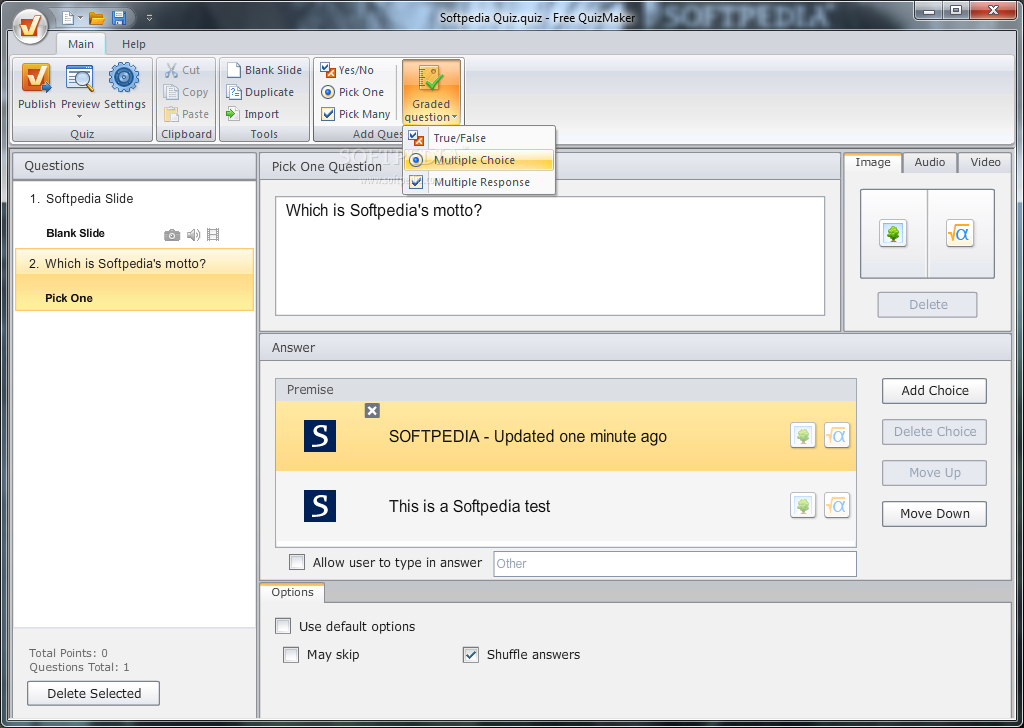Add equation to Softpedia test answer
1024x728 pixels.
pos(837,505)
